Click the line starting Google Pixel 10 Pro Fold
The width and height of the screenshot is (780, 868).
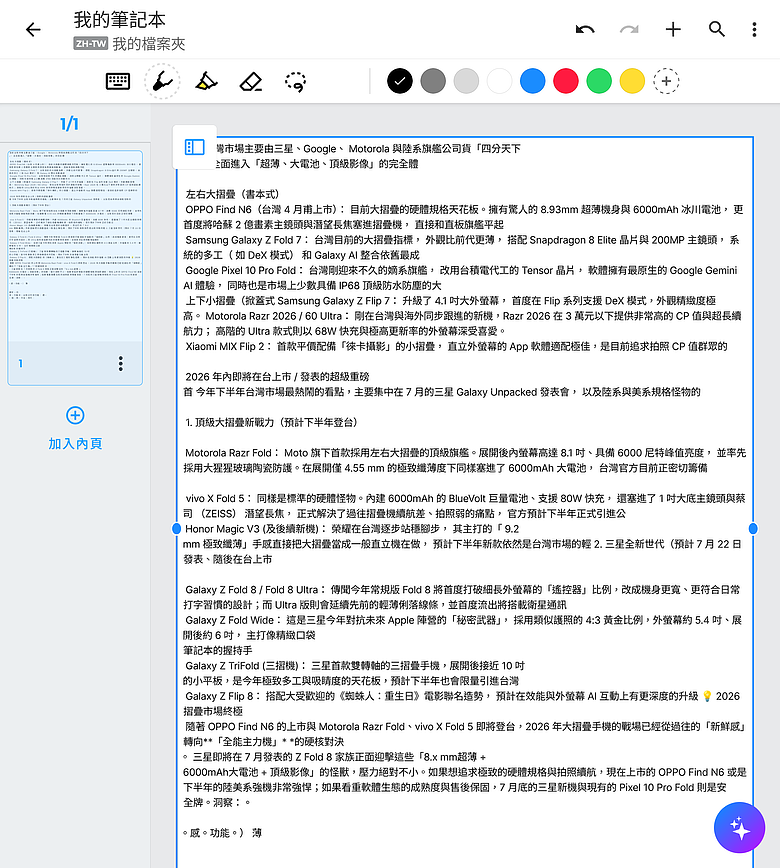tap(461, 271)
